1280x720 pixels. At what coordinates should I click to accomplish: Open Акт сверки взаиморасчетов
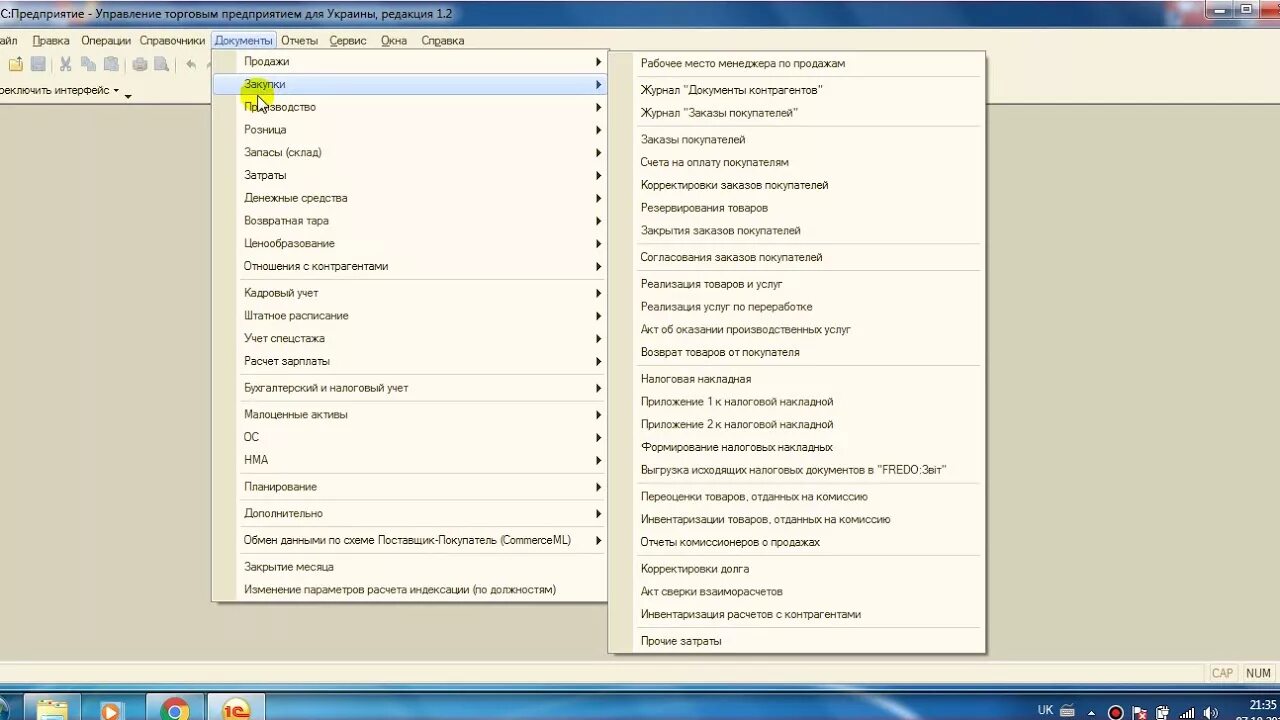pos(797,592)
